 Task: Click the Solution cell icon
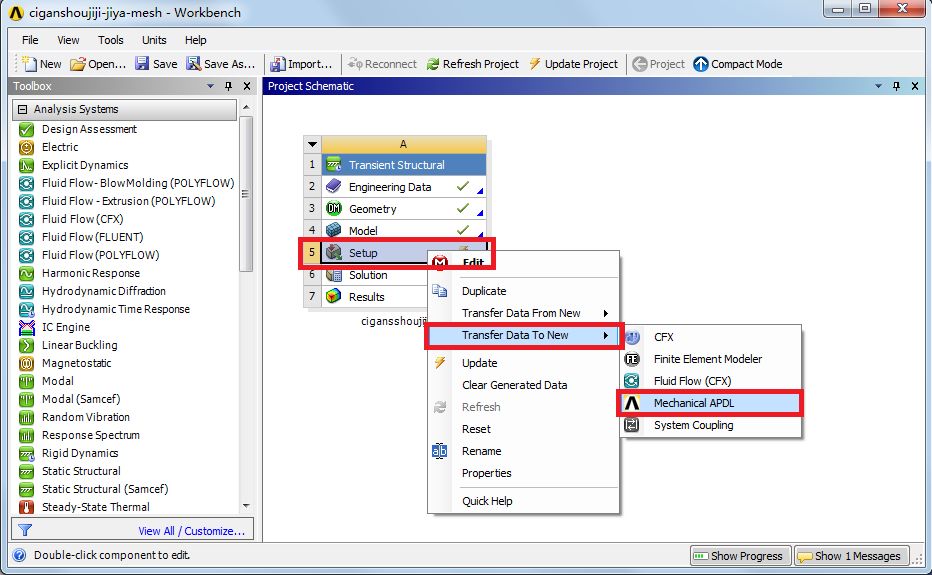333,275
